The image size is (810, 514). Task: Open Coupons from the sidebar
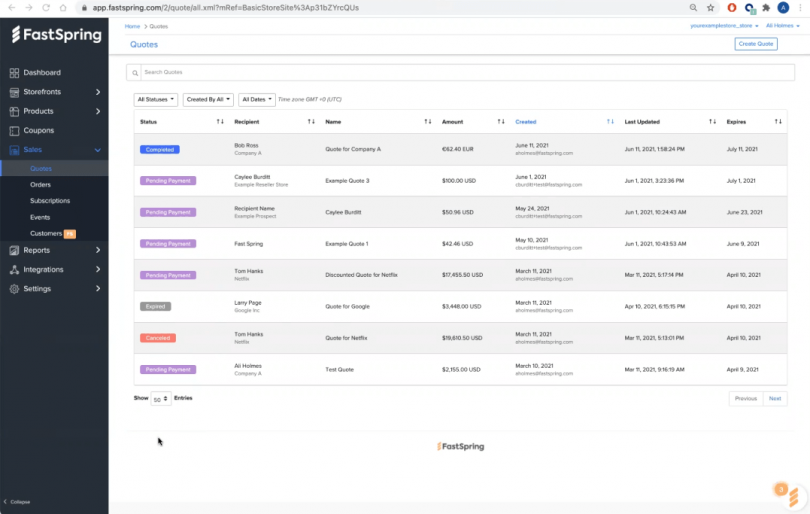pos(38,131)
